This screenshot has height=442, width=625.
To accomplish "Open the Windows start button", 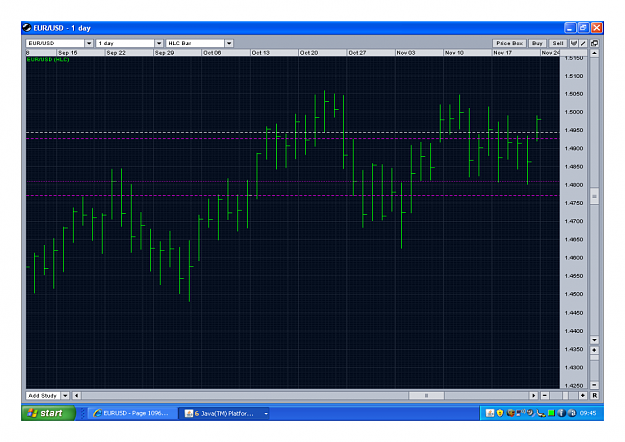I will 48,413.
